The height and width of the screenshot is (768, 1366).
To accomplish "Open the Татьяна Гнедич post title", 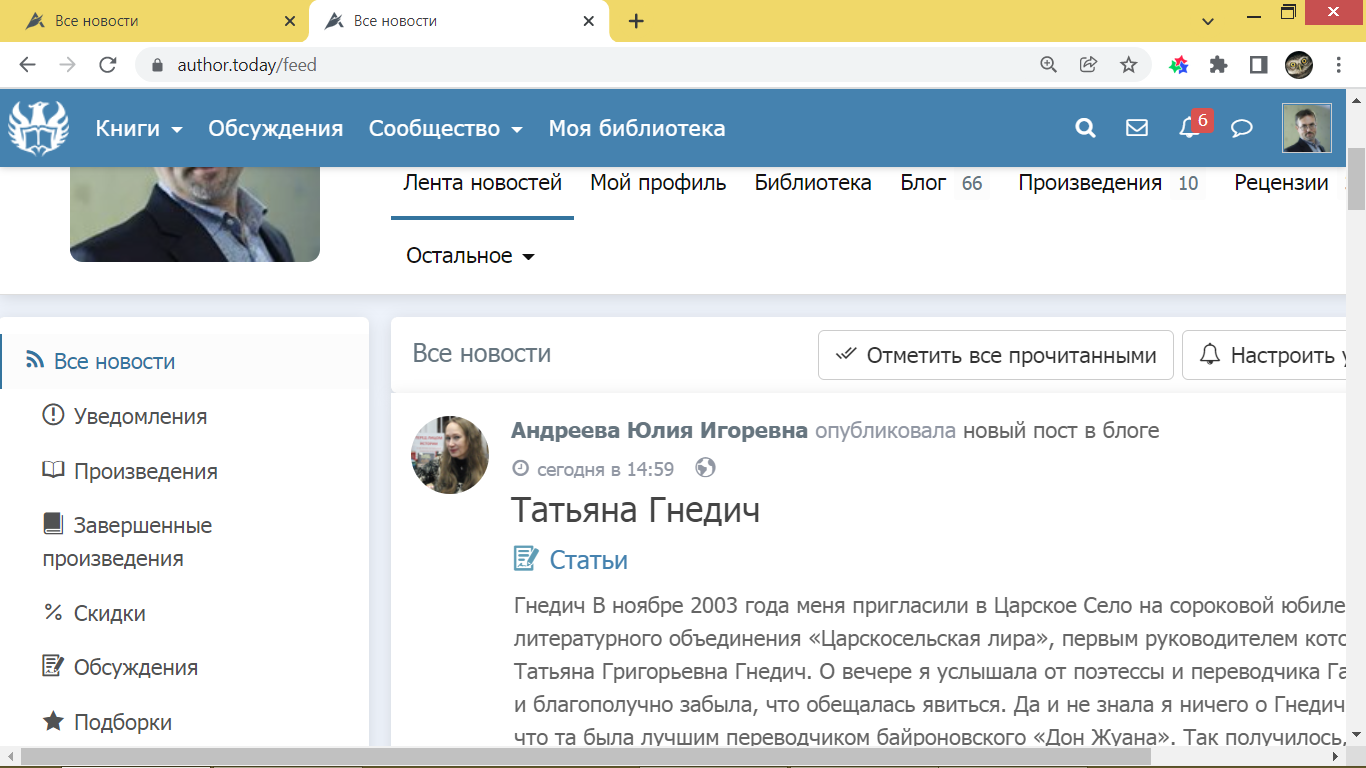I will [x=636, y=510].
